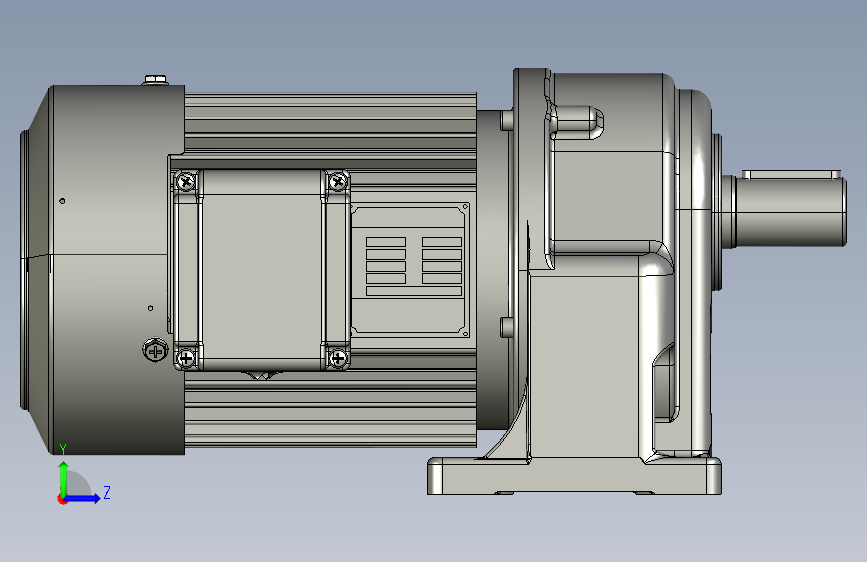Select the rounded lug on the gearbox top
The width and height of the screenshot is (867, 562).
578,122
